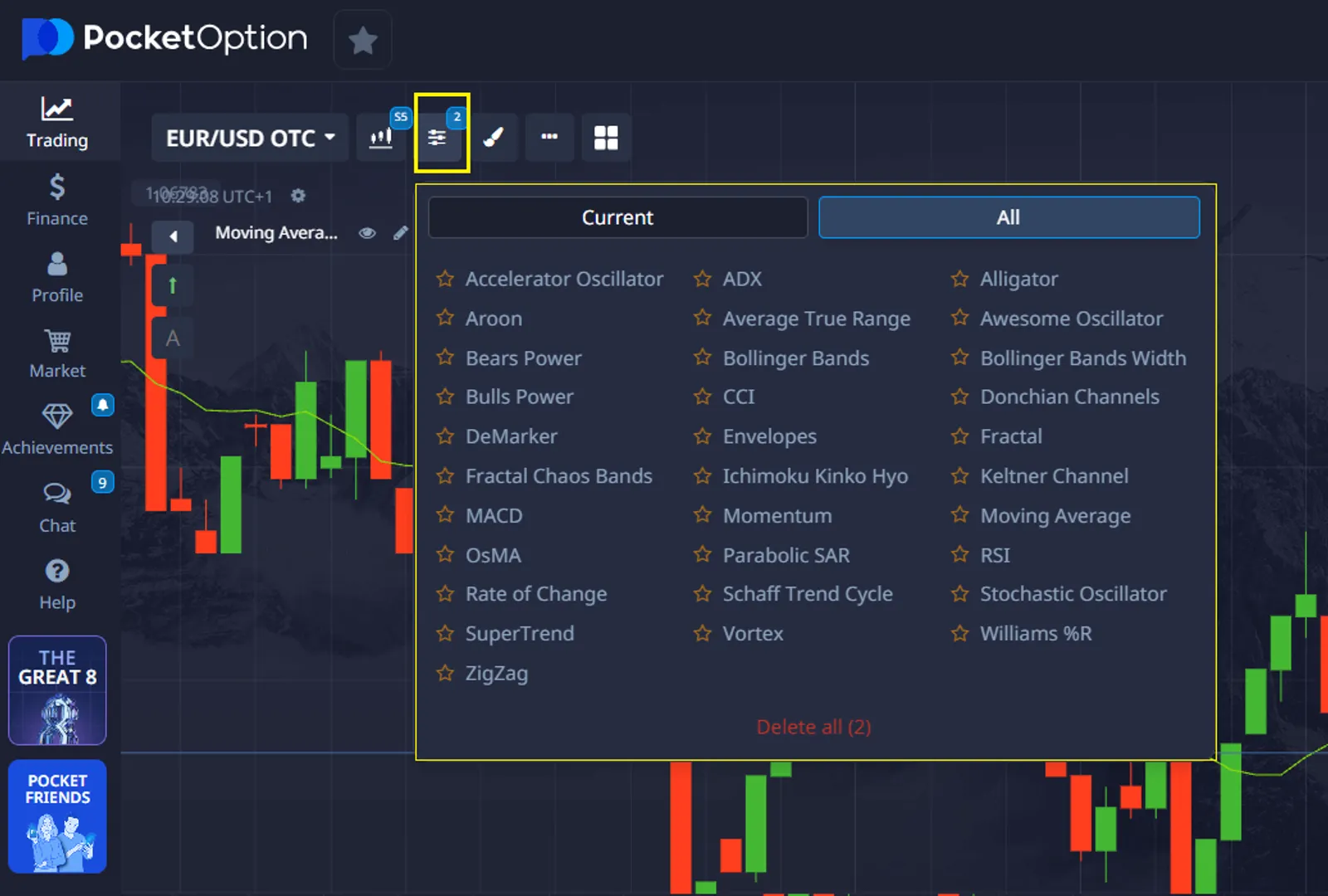The height and width of the screenshot is (896, 1328).
Task: Collapse the indicator list left arrow
Action: [x=173, y=237]
